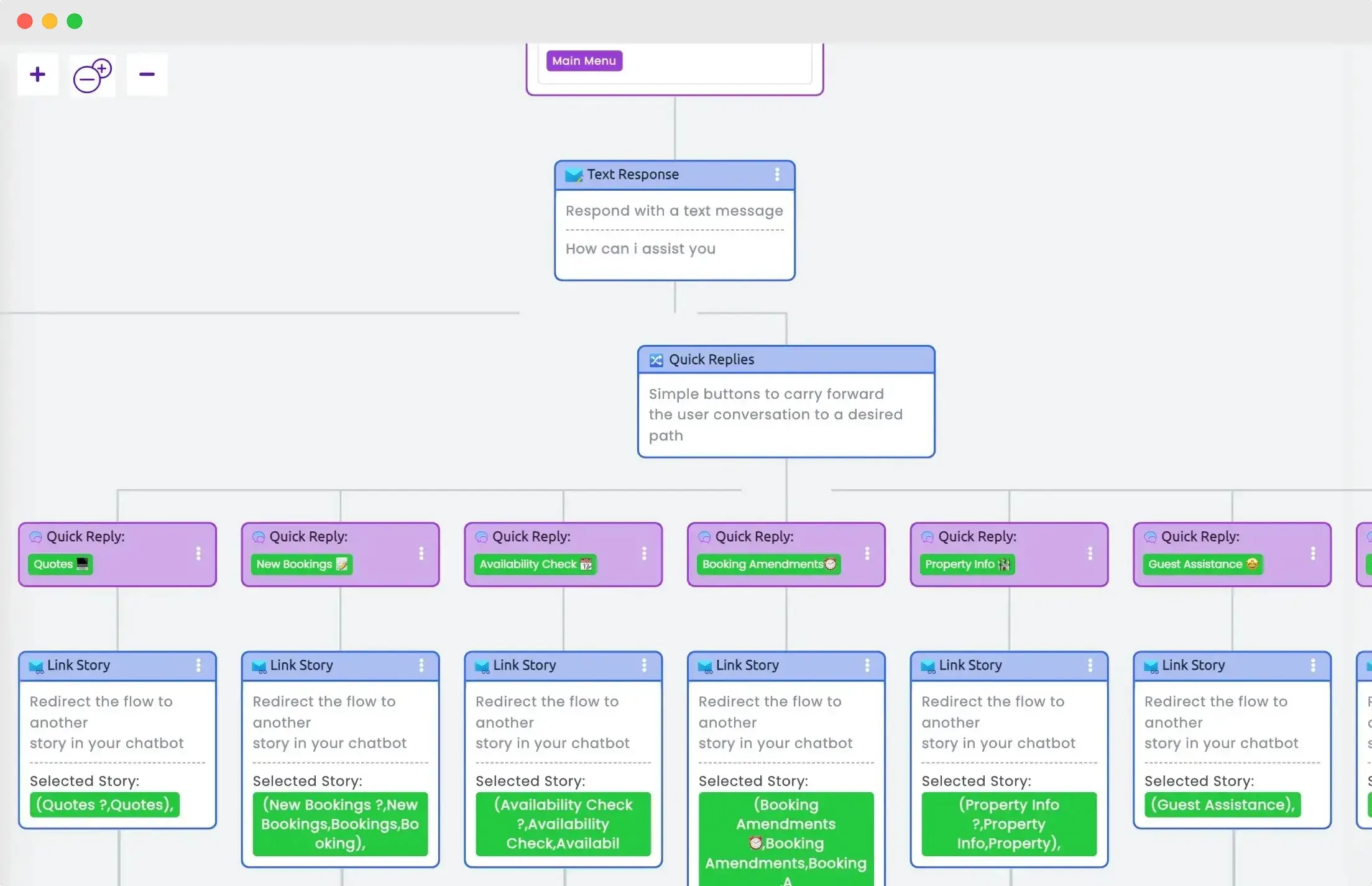Screen dimensions: 1372x886
Task: Click the Text Response envelope icon
Action: click(x=573, y=175)
